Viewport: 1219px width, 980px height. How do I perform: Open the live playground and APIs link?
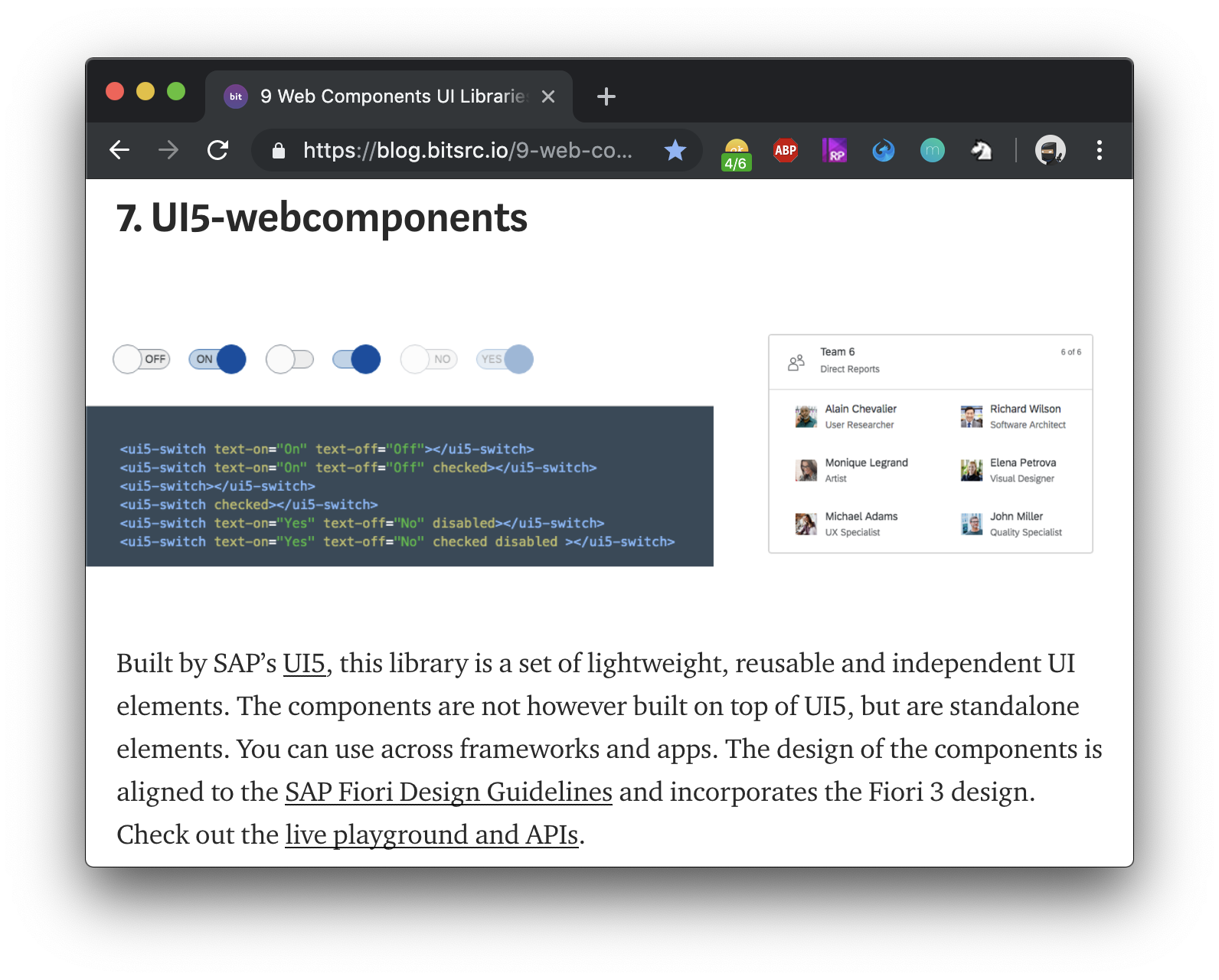pyautogui.click(x=431, y=835)
